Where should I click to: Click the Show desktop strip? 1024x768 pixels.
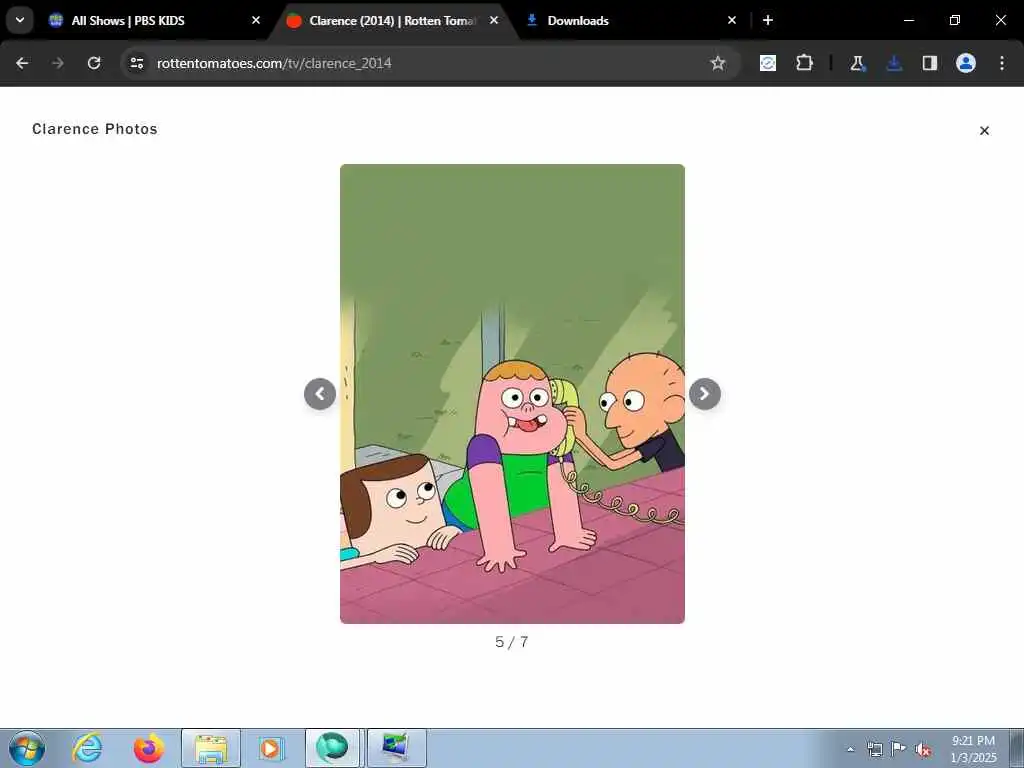point(1017,748)
